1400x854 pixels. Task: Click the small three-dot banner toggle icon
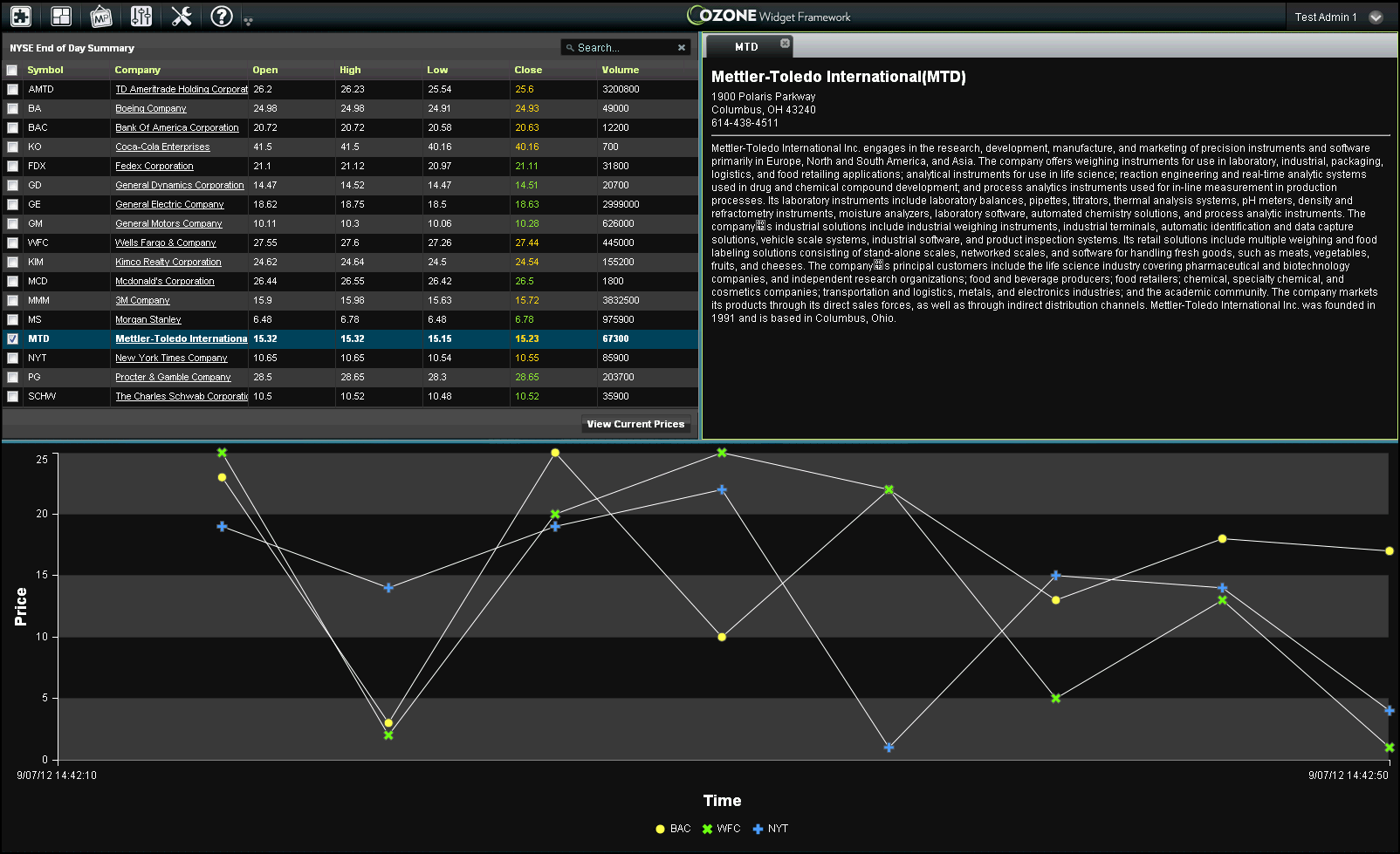248,21
